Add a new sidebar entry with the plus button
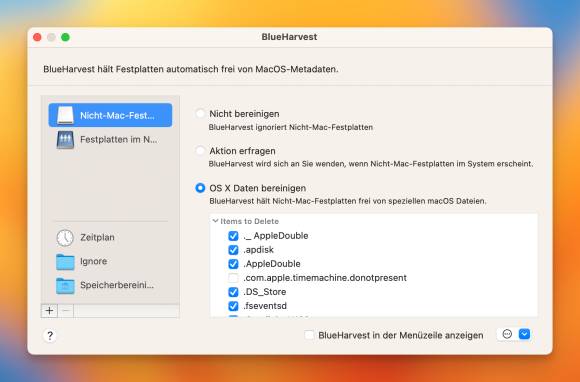The image size is (580, 382). [x=49, y=311]
